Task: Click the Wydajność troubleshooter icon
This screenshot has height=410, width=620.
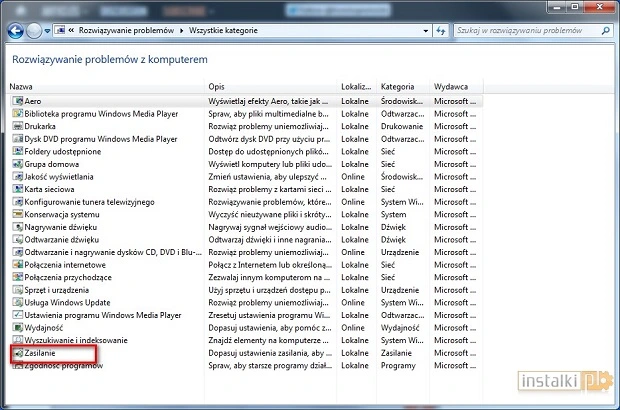Action: 16,328
